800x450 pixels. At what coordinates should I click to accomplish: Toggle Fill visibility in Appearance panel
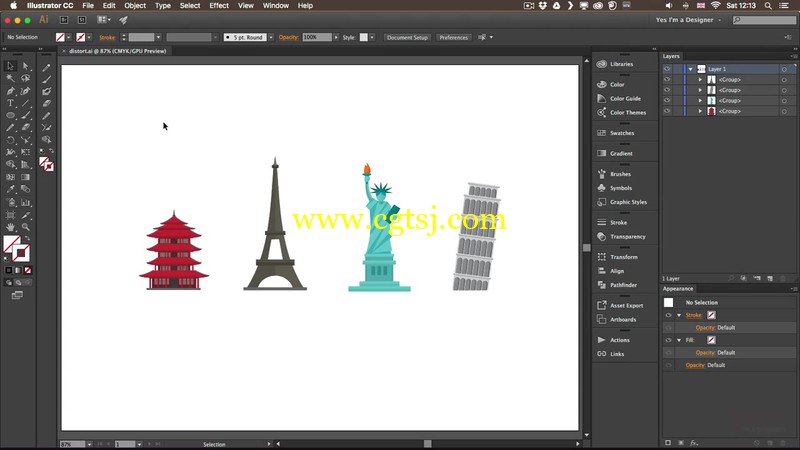click(668, 340)
